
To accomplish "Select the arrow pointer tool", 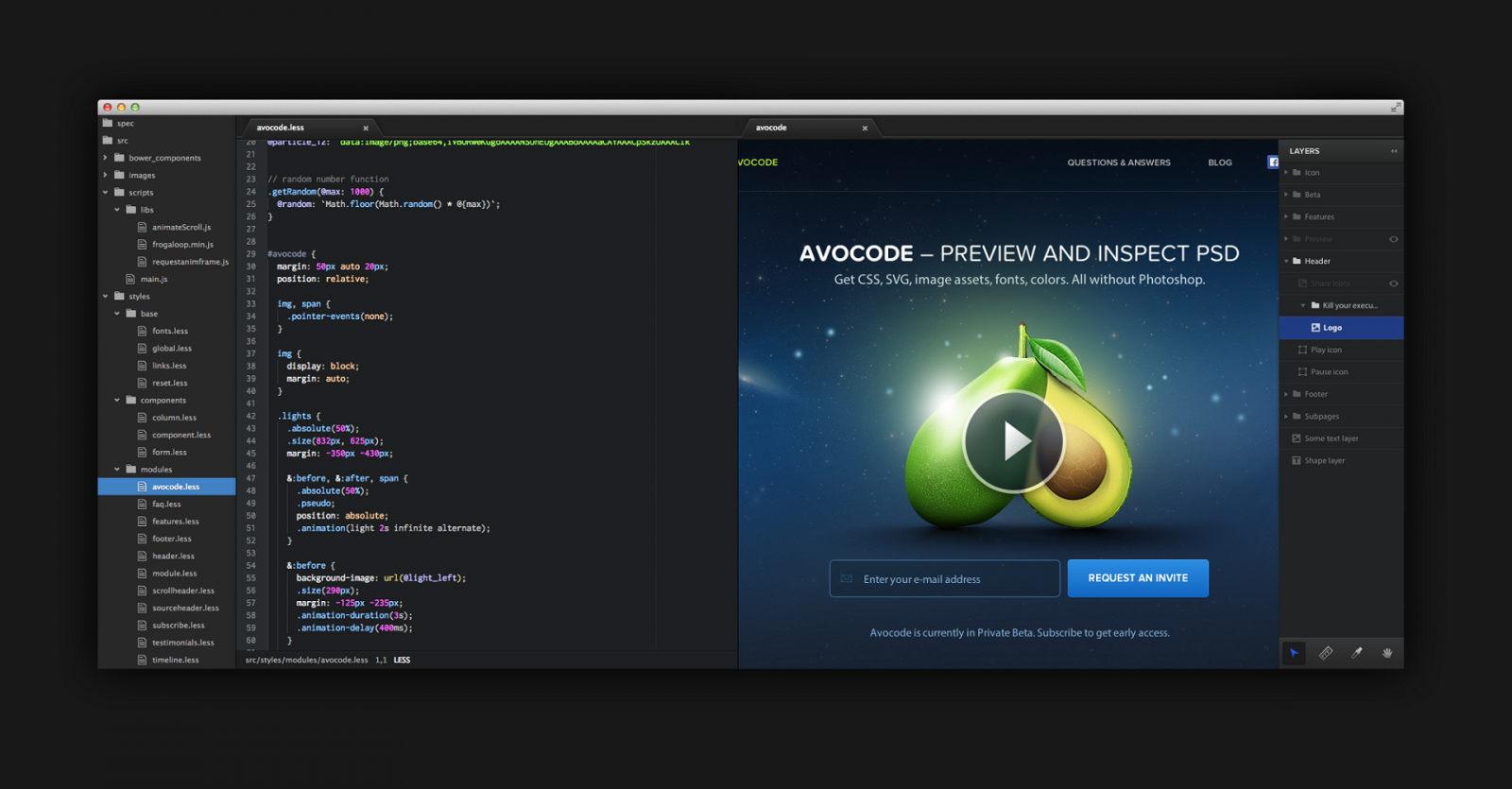I will (x=1294, y=653).
